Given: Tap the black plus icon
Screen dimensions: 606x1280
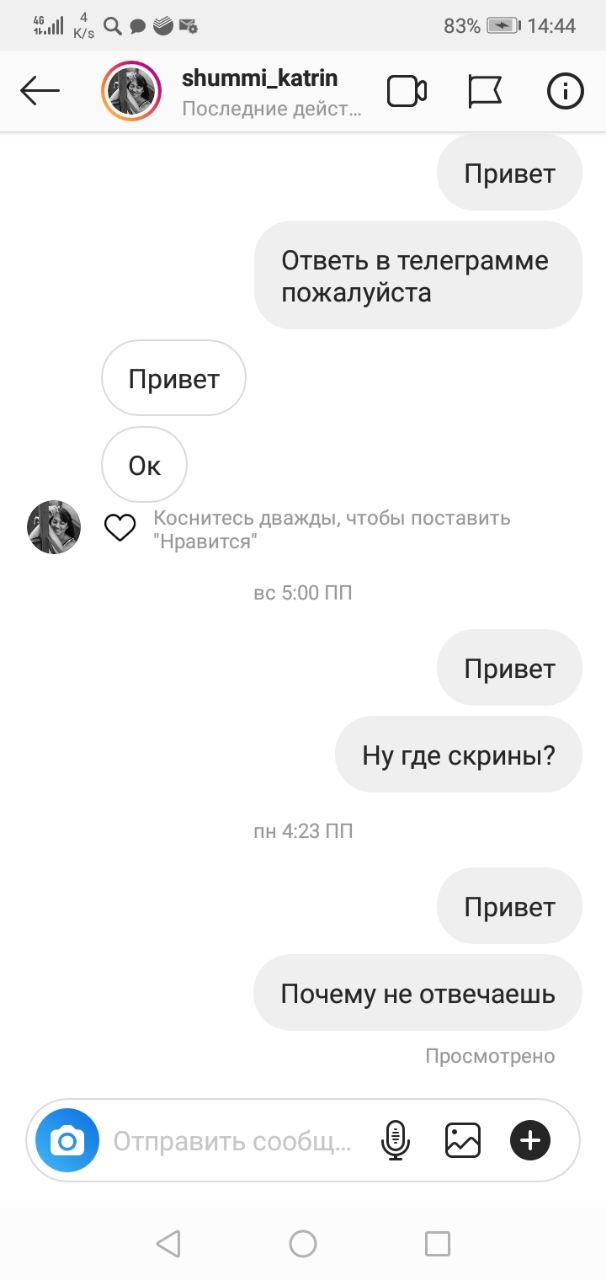Looking at the screenshot, I should [x=530, y=1140].
